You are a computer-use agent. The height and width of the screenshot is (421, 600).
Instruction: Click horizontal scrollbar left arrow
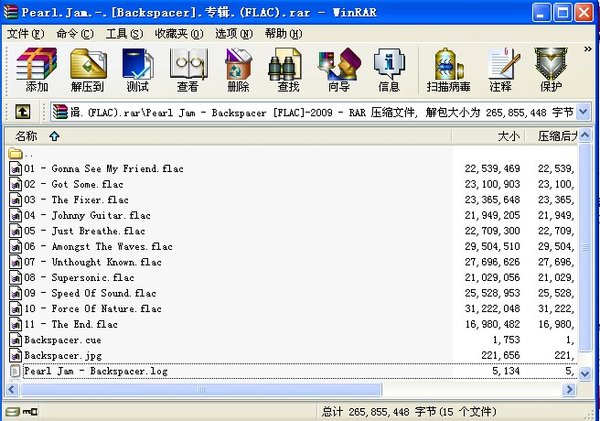(x=12, y=389)
